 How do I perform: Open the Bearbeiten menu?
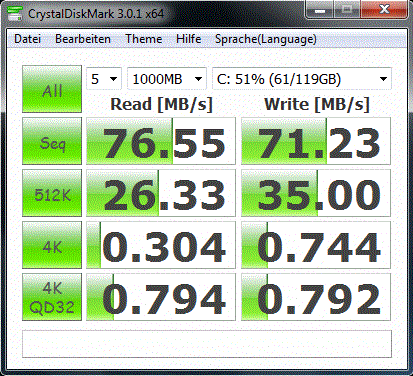pos(83,39)
